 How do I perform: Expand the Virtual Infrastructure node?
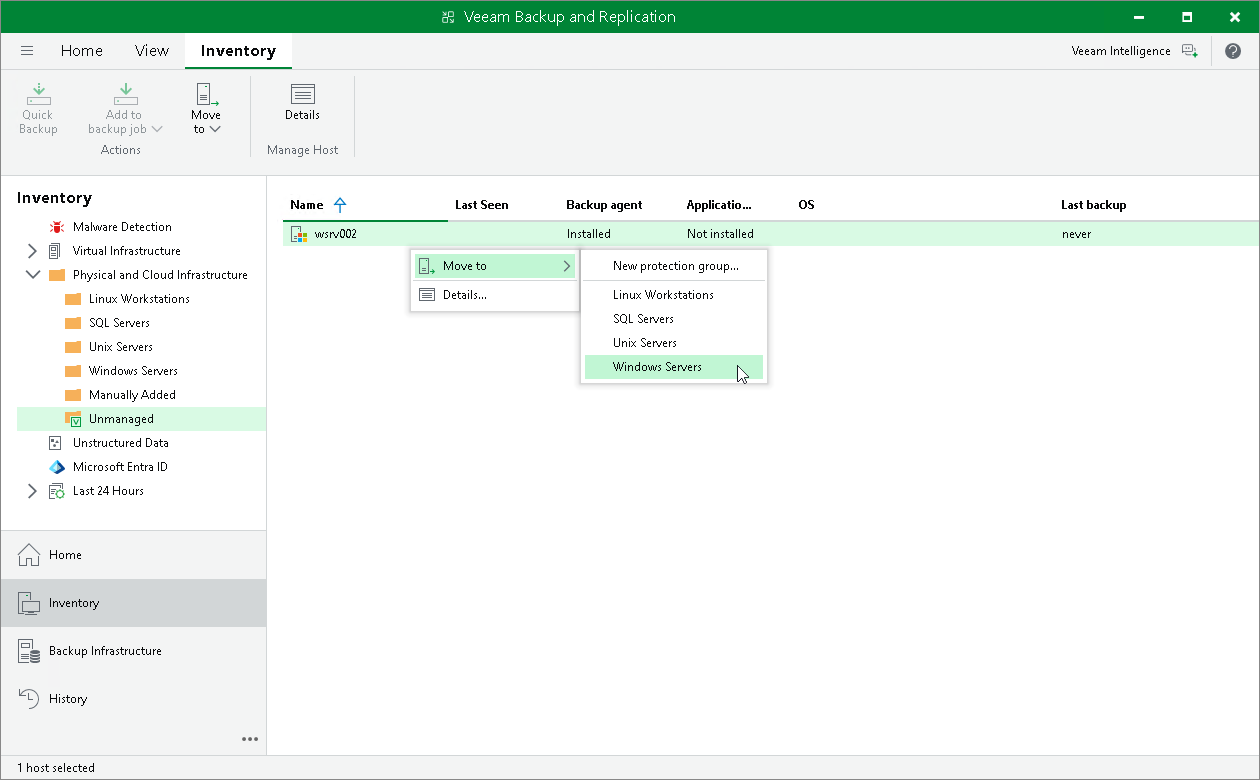tap(32, 251)
